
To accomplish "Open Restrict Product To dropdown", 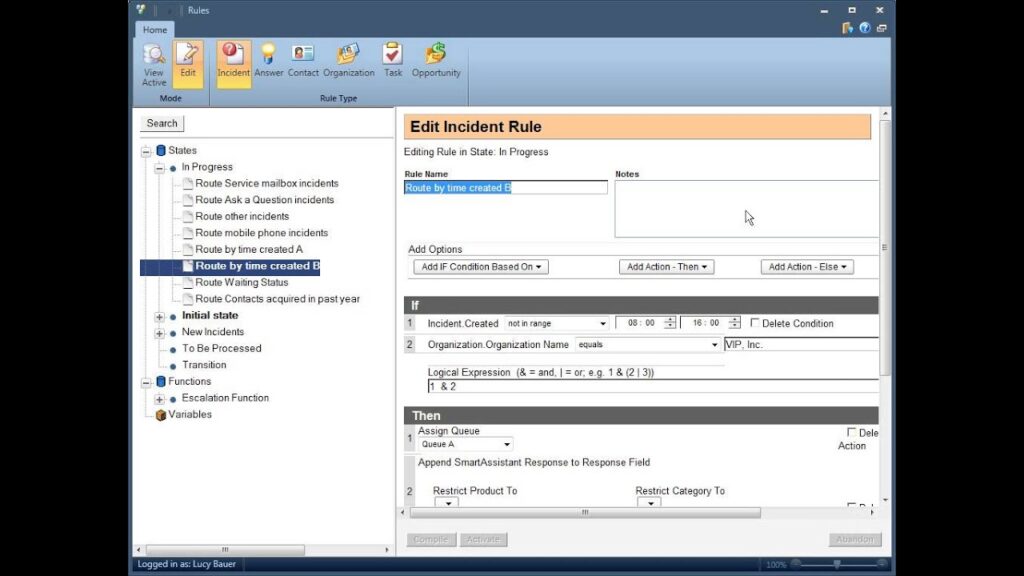I will pyautogui.click(x=447, y=503).
